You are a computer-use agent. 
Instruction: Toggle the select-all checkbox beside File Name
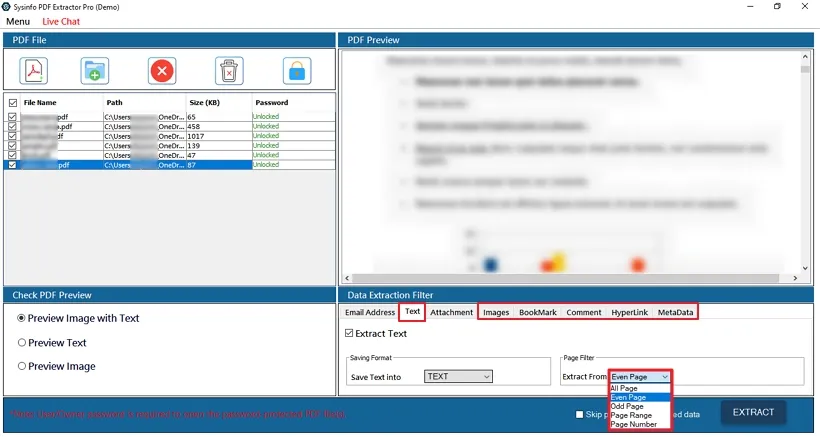coord(13,103)
